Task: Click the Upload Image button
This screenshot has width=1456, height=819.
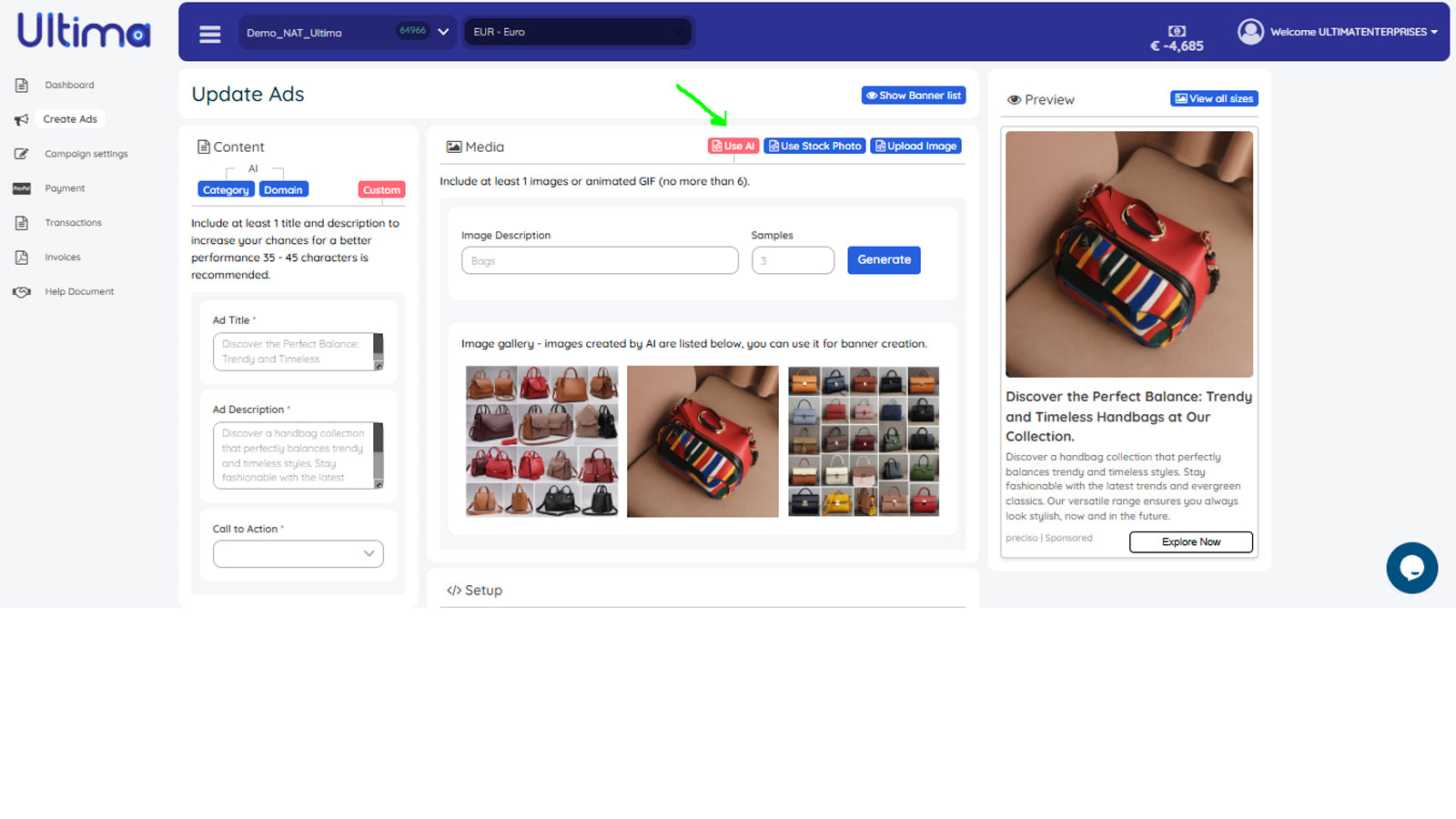Action: pos(916,147)
